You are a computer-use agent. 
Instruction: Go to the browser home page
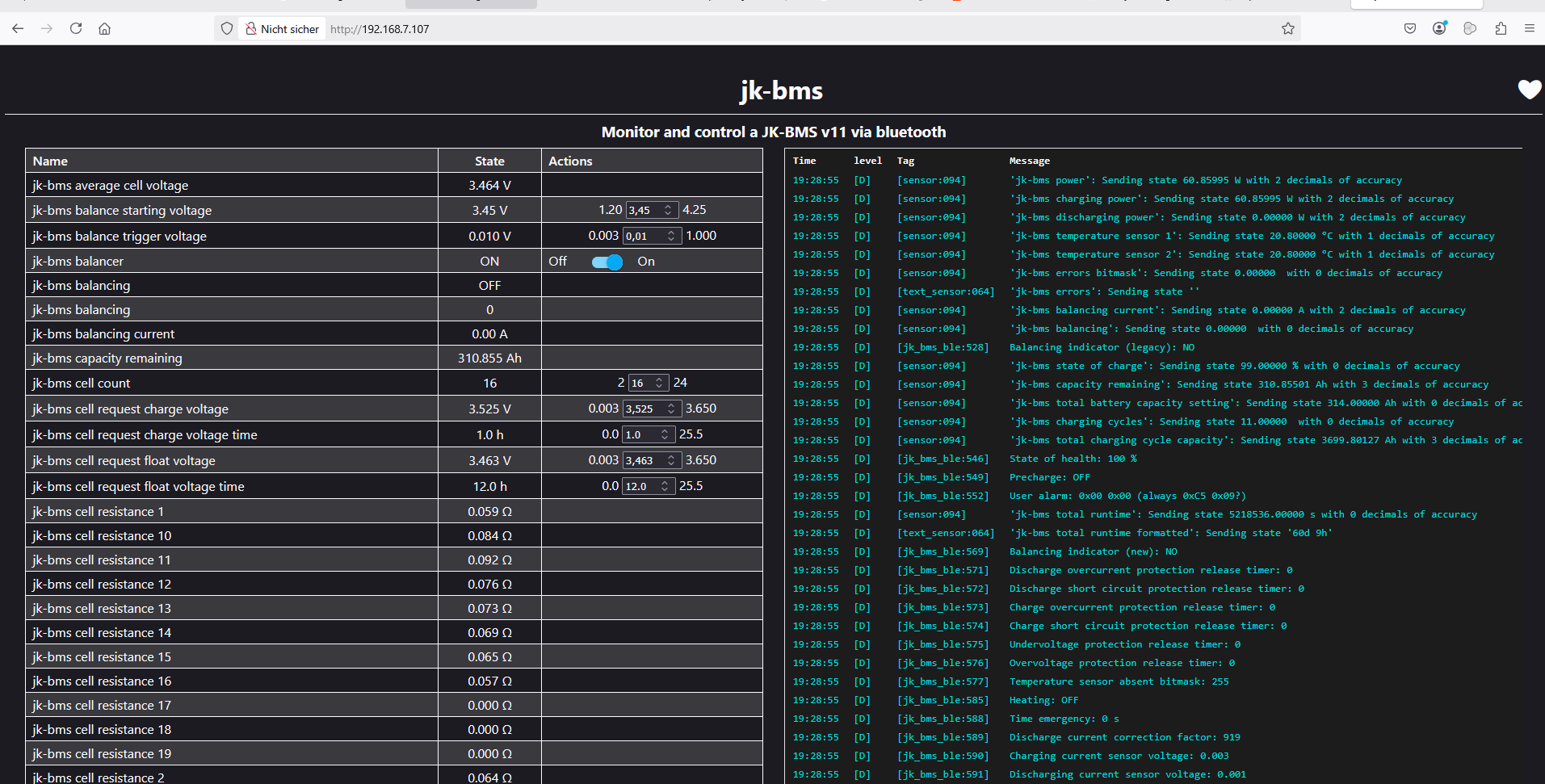click(x=104, y=28)
